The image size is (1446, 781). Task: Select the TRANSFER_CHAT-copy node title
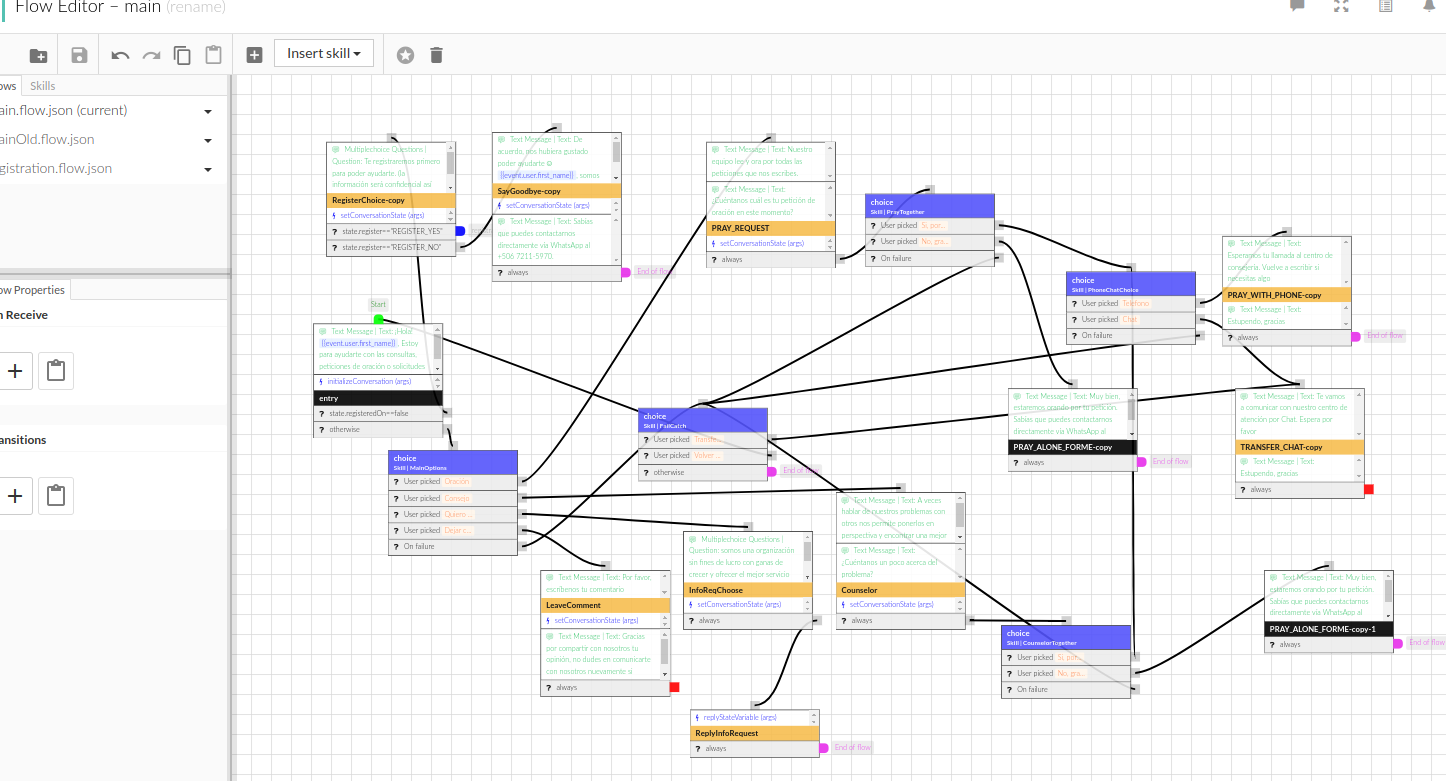tap(1300, 447)
